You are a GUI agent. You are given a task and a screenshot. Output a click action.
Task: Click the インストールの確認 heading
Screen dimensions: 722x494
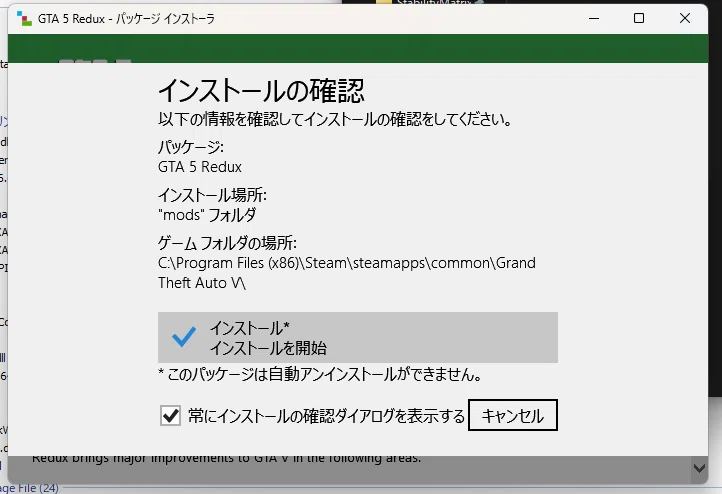coord(261,91)
